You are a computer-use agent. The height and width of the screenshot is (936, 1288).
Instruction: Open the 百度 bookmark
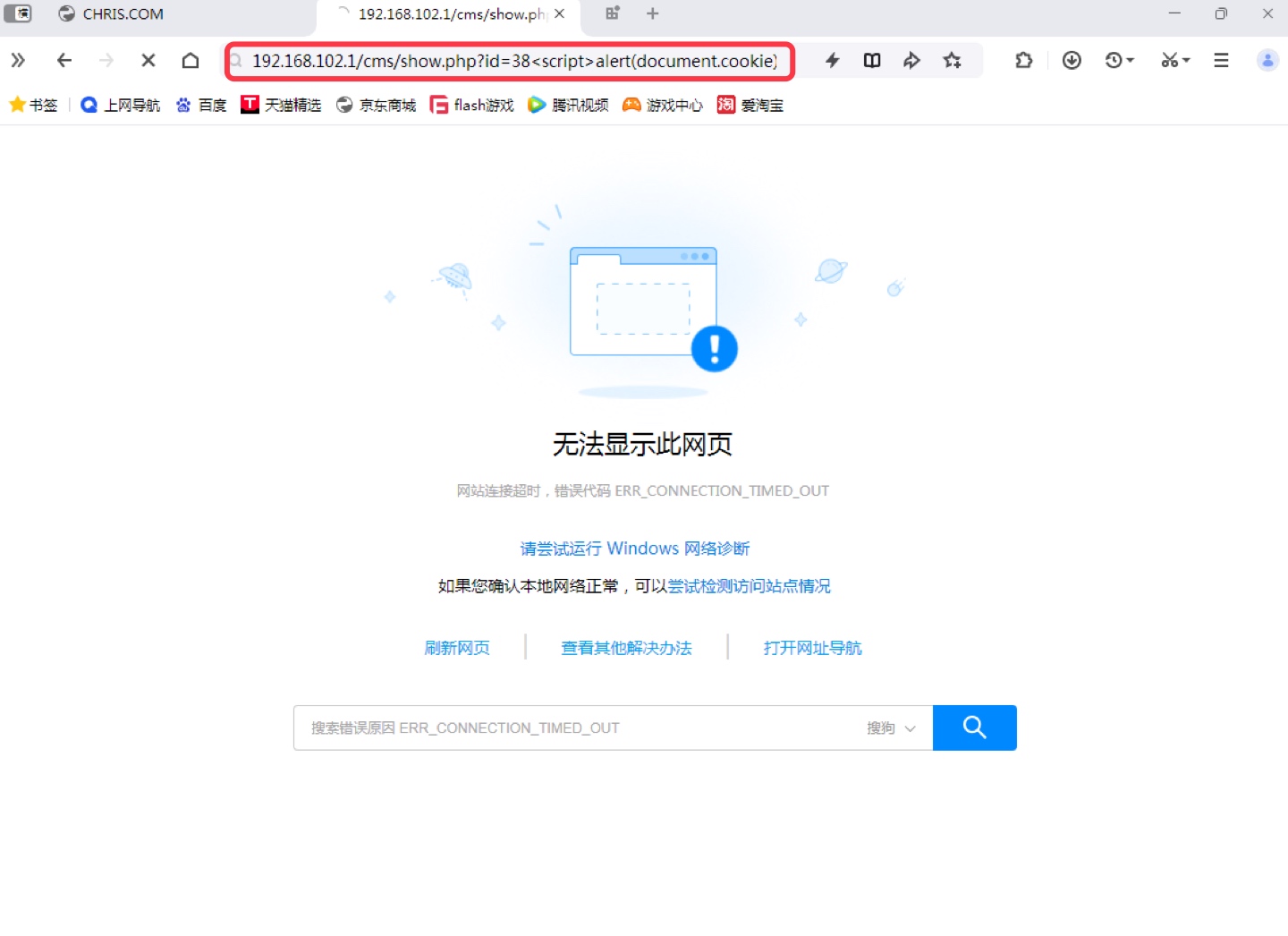click(x=201, y=105)
